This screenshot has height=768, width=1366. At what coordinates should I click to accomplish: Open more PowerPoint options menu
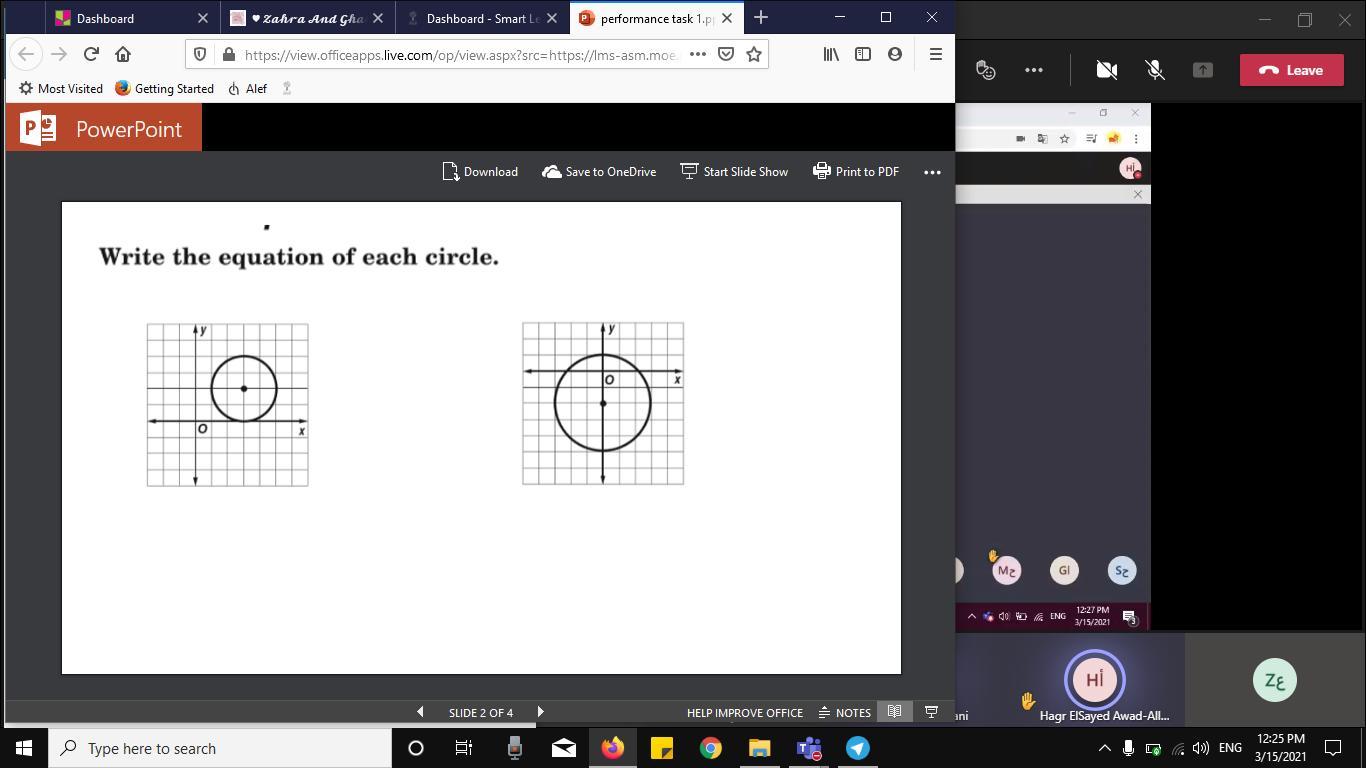coord(932,172)
